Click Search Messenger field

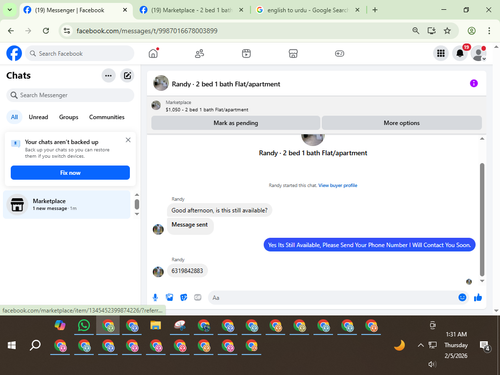point(70,95)
